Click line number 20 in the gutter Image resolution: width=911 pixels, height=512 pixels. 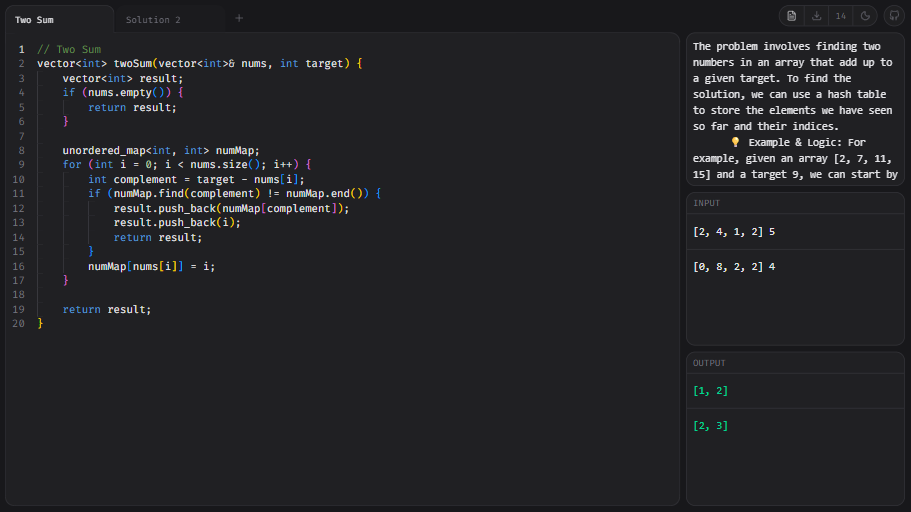(19, 324)
